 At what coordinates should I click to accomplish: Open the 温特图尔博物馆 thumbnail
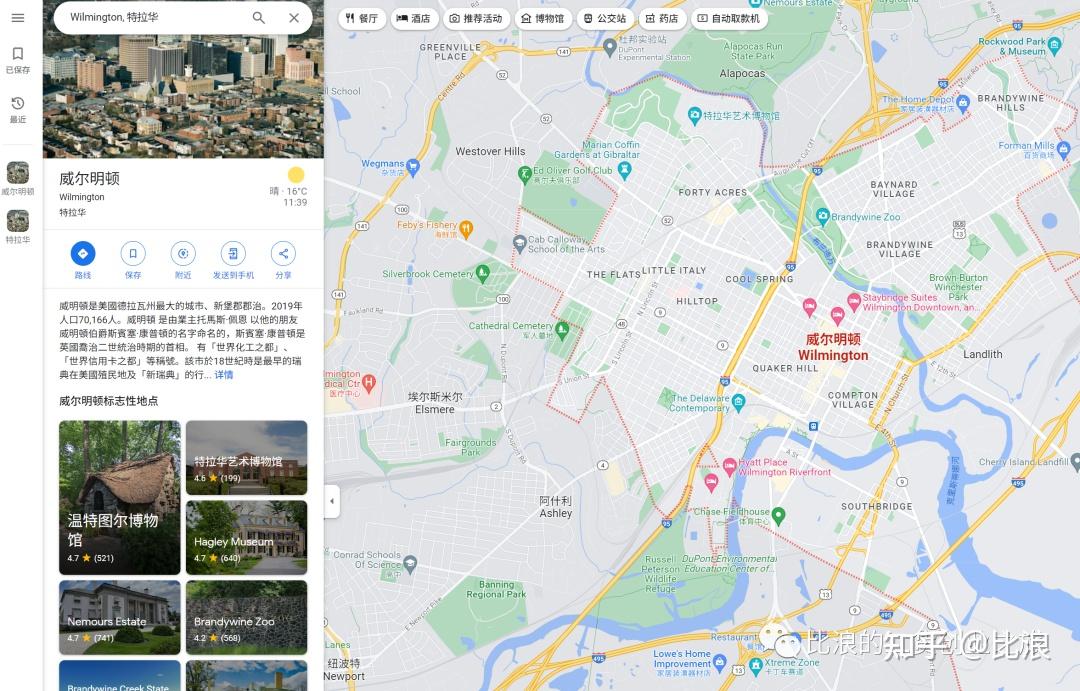click(119, 497)
